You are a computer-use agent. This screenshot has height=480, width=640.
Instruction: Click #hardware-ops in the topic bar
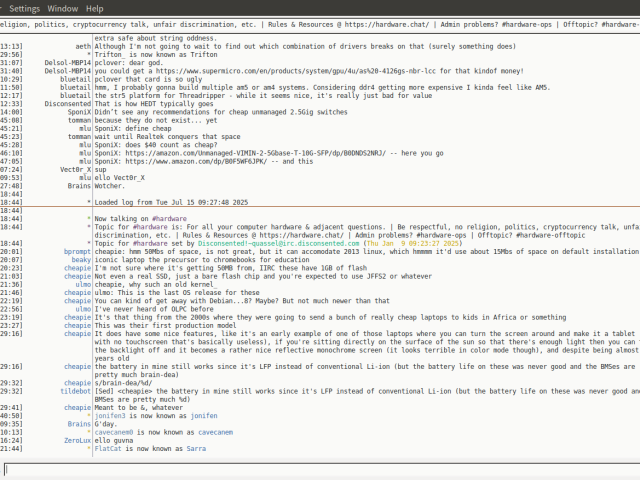click(x=527, y=24)
